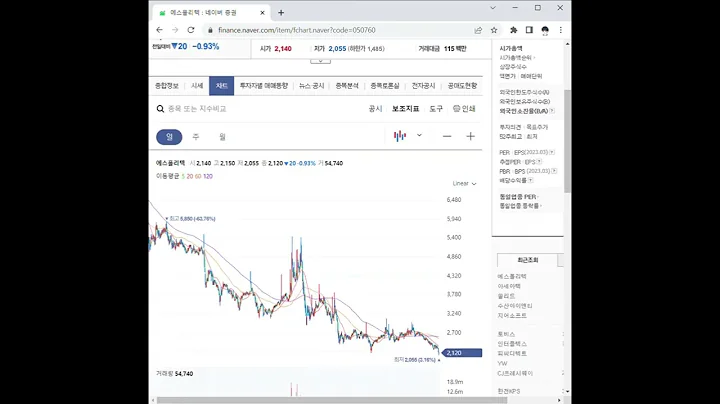Switch to the 시세 tab
720x404 pixels.
coord(197,86)
